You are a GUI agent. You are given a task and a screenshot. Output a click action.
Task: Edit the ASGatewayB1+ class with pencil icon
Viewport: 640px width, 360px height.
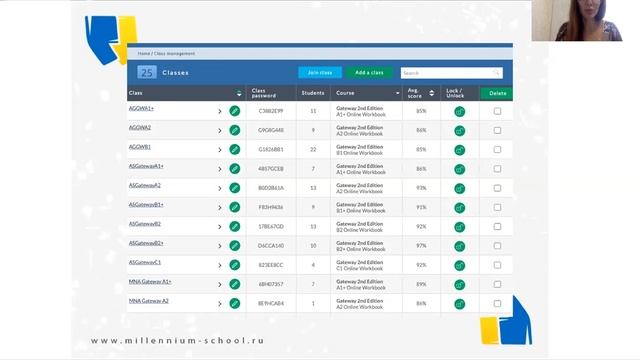[235, 207]
